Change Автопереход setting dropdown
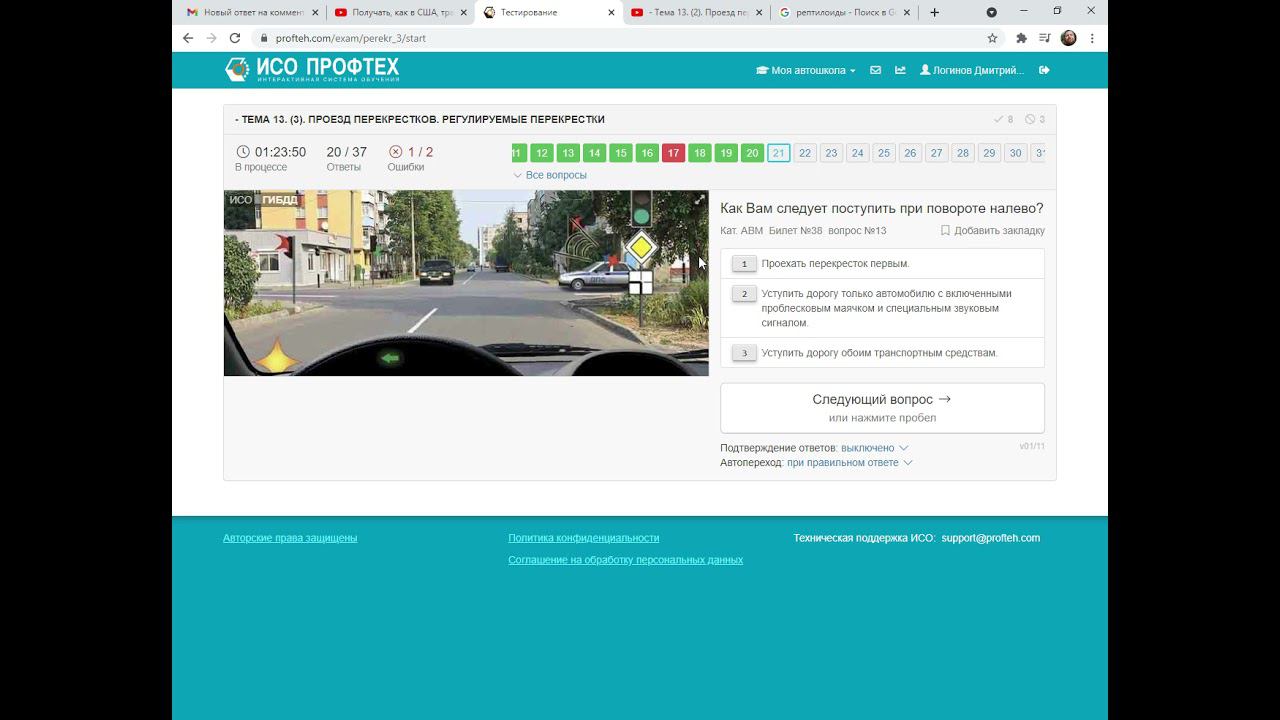 [x=849, y=463]
